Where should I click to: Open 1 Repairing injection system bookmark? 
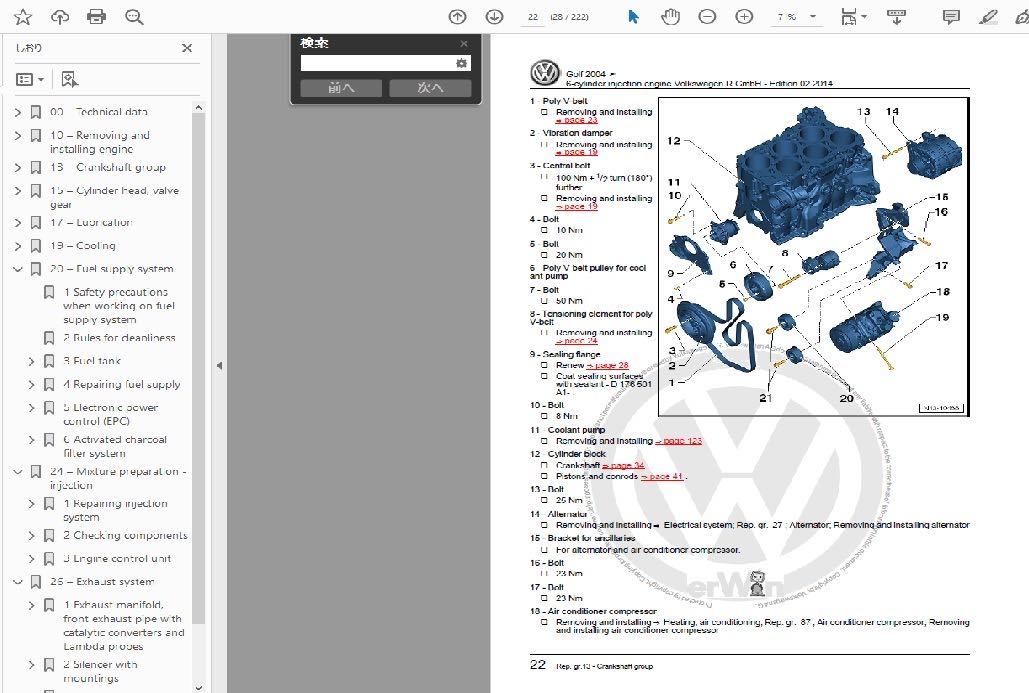(x=116, y=511)
